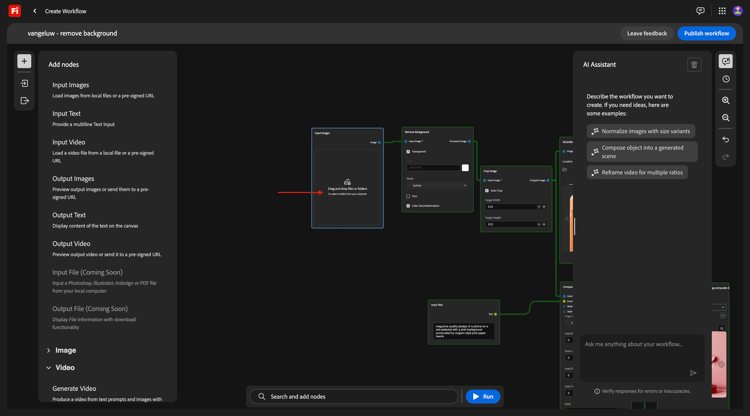
Task: Click the Output File (Coming Soon) entry
Action: [x=95, y=317]
